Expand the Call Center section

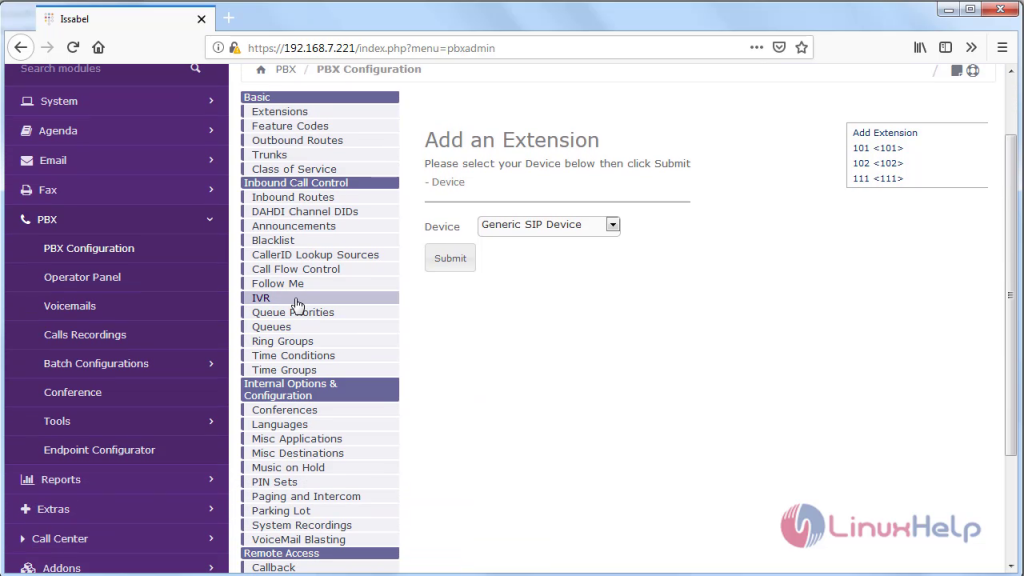pos(117,539)
